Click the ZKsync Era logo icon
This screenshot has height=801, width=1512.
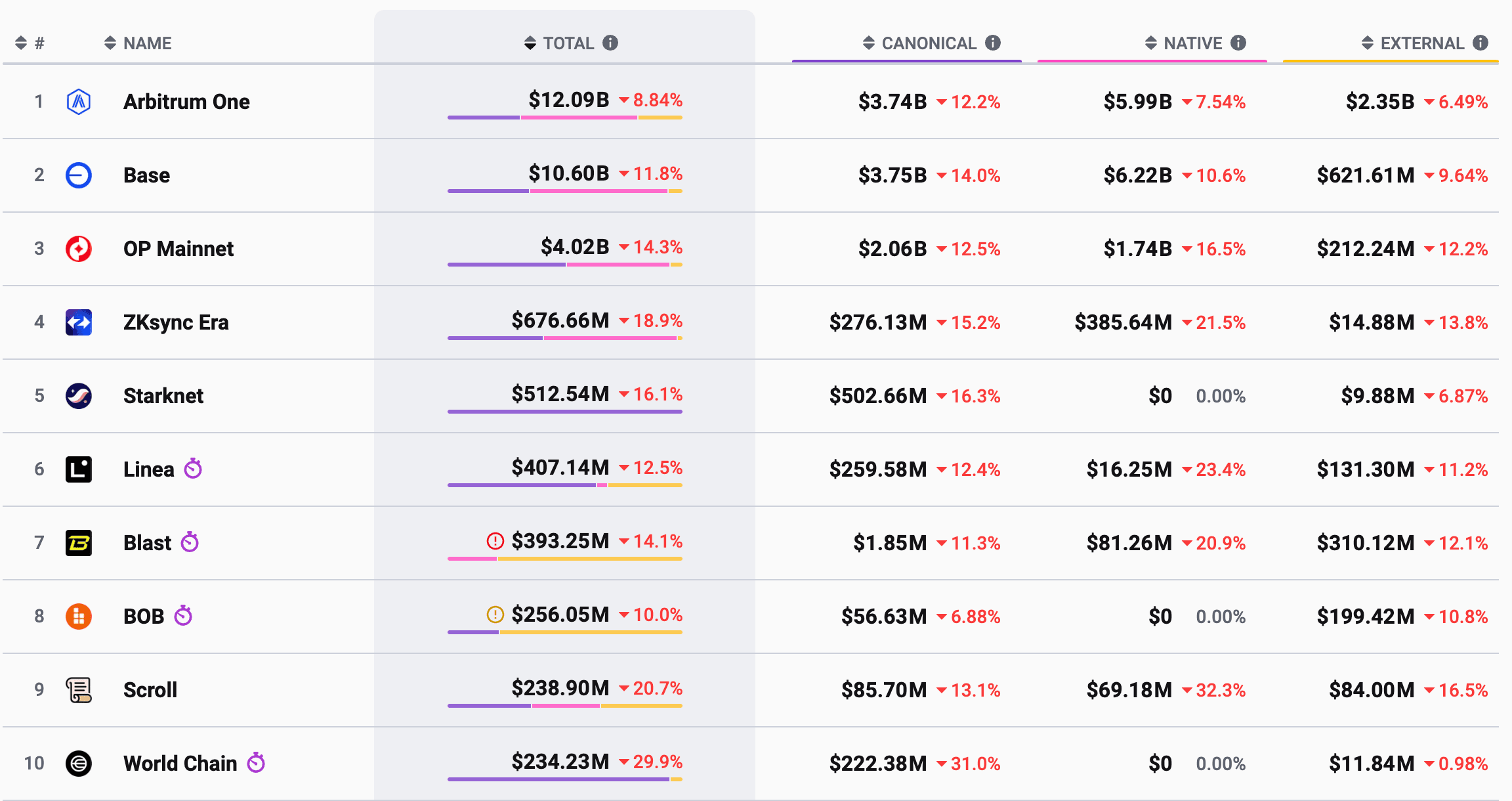pyautogui.click(x=79, y=322)
